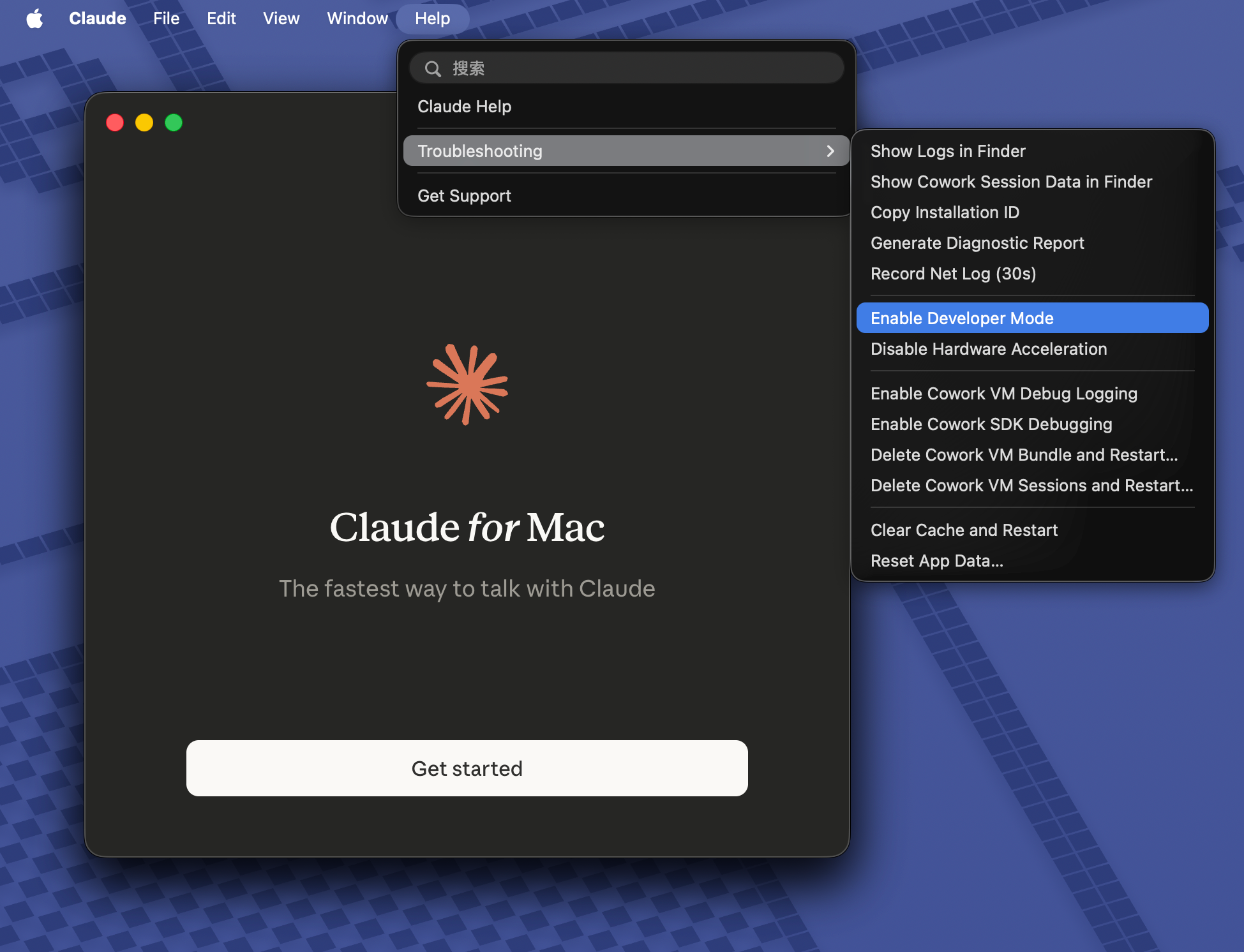This screenshot has width=1244, height=952.
Task: Click the Troubleshooting submenu arrow chevron
Action: (830, 151)
